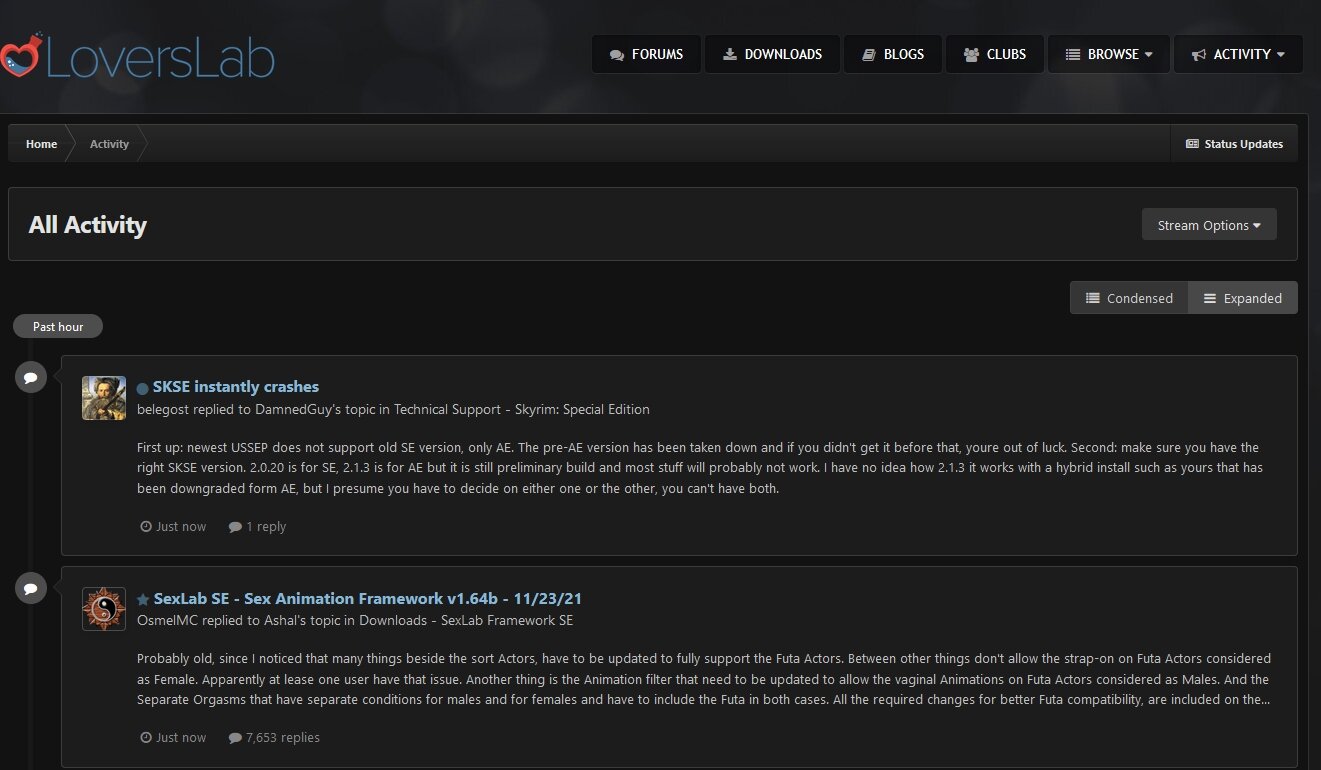Screen dimensions: 1321x770
Task: Open Downloads - SexLab Framework SE forum
Action: click(x=464, y=620)
